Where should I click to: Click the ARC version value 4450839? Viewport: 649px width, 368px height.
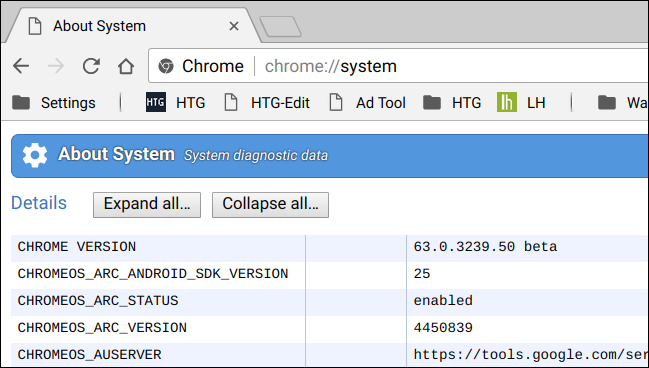tap(443, 328)
